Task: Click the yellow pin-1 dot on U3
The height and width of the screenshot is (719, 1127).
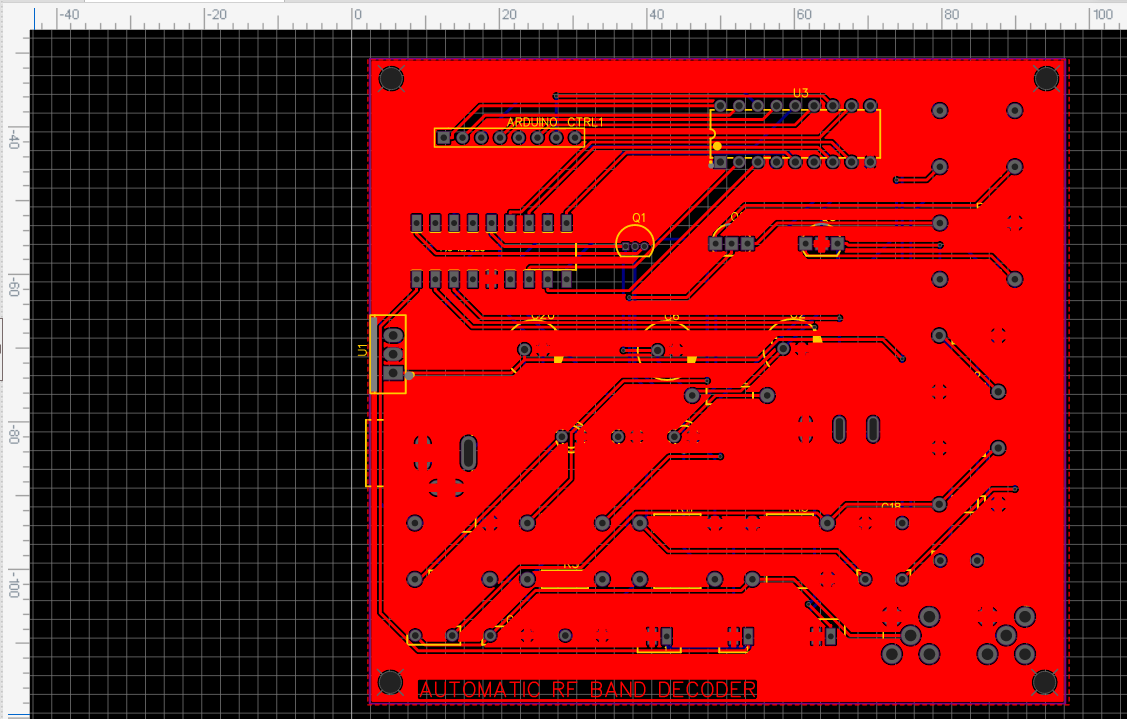Action: pos(717,146)
